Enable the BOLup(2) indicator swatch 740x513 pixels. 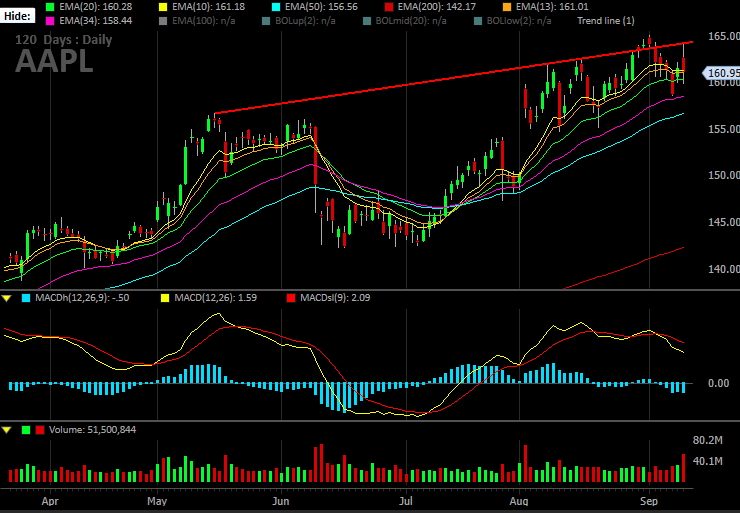266,21
